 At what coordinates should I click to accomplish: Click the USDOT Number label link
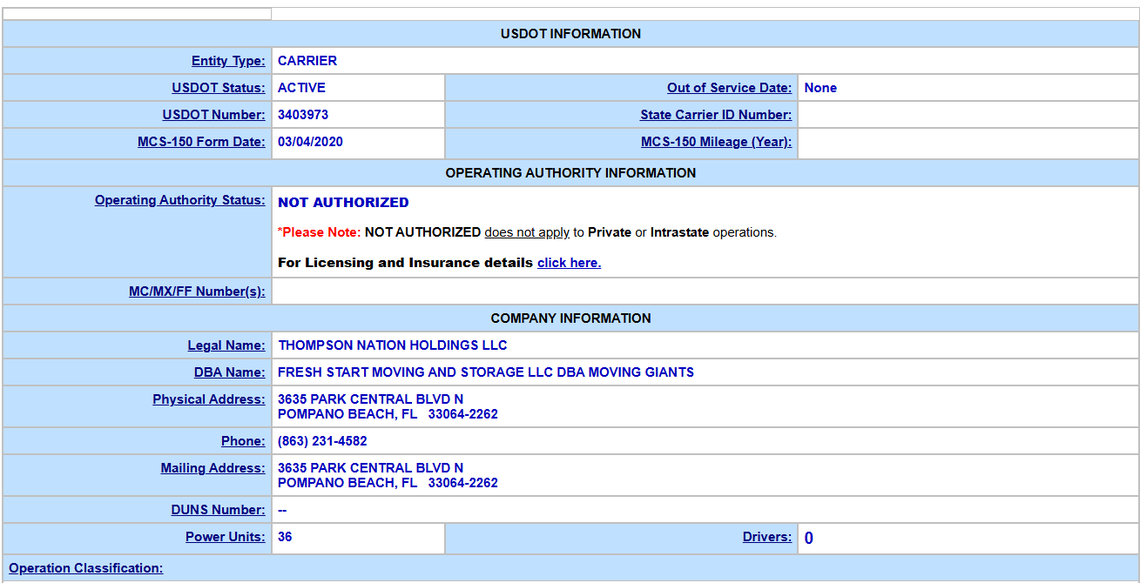[x=212, y=115]
